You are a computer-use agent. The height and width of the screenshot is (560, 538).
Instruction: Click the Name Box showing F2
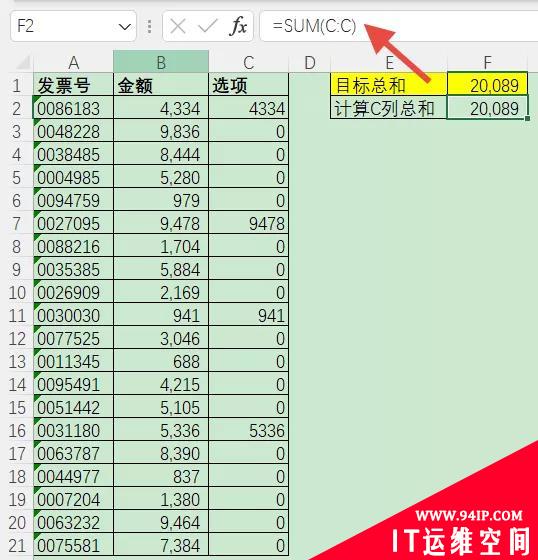tap(74, 26)
